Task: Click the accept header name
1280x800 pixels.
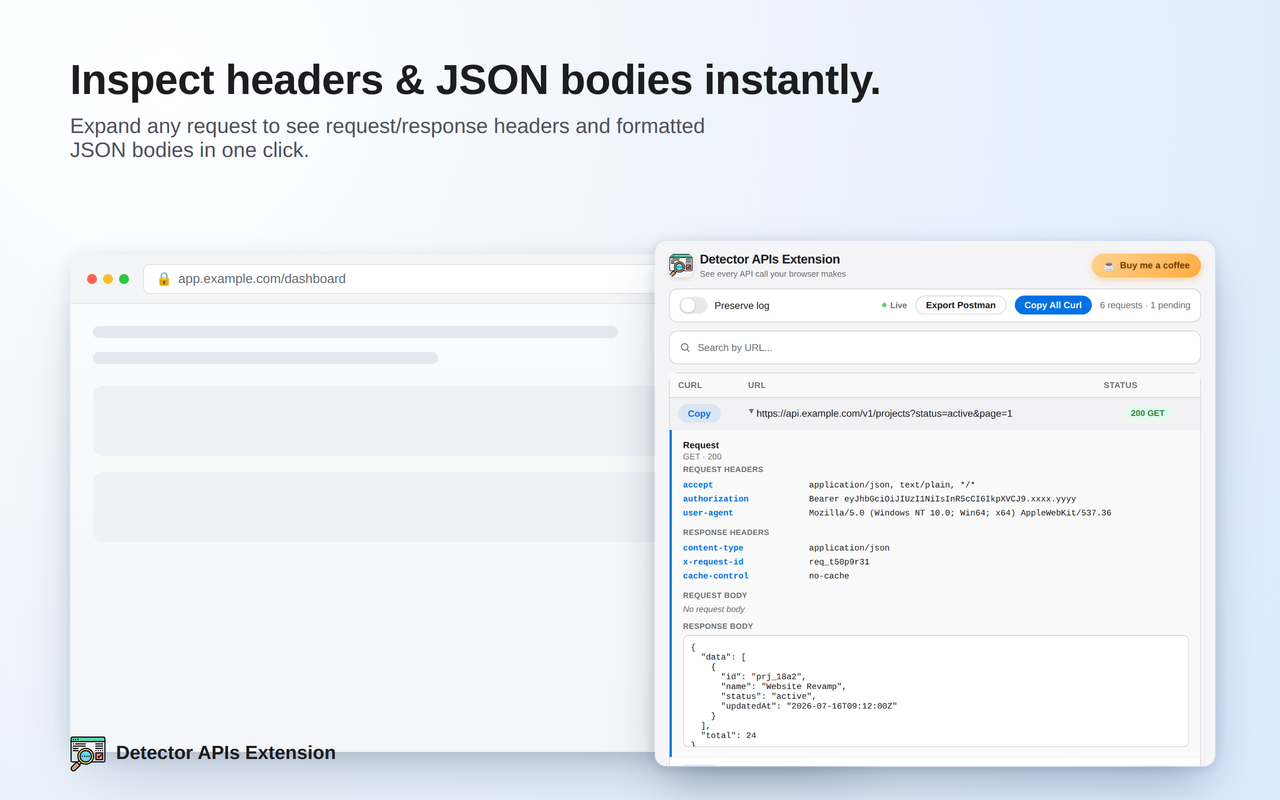Action: point(698,485)
